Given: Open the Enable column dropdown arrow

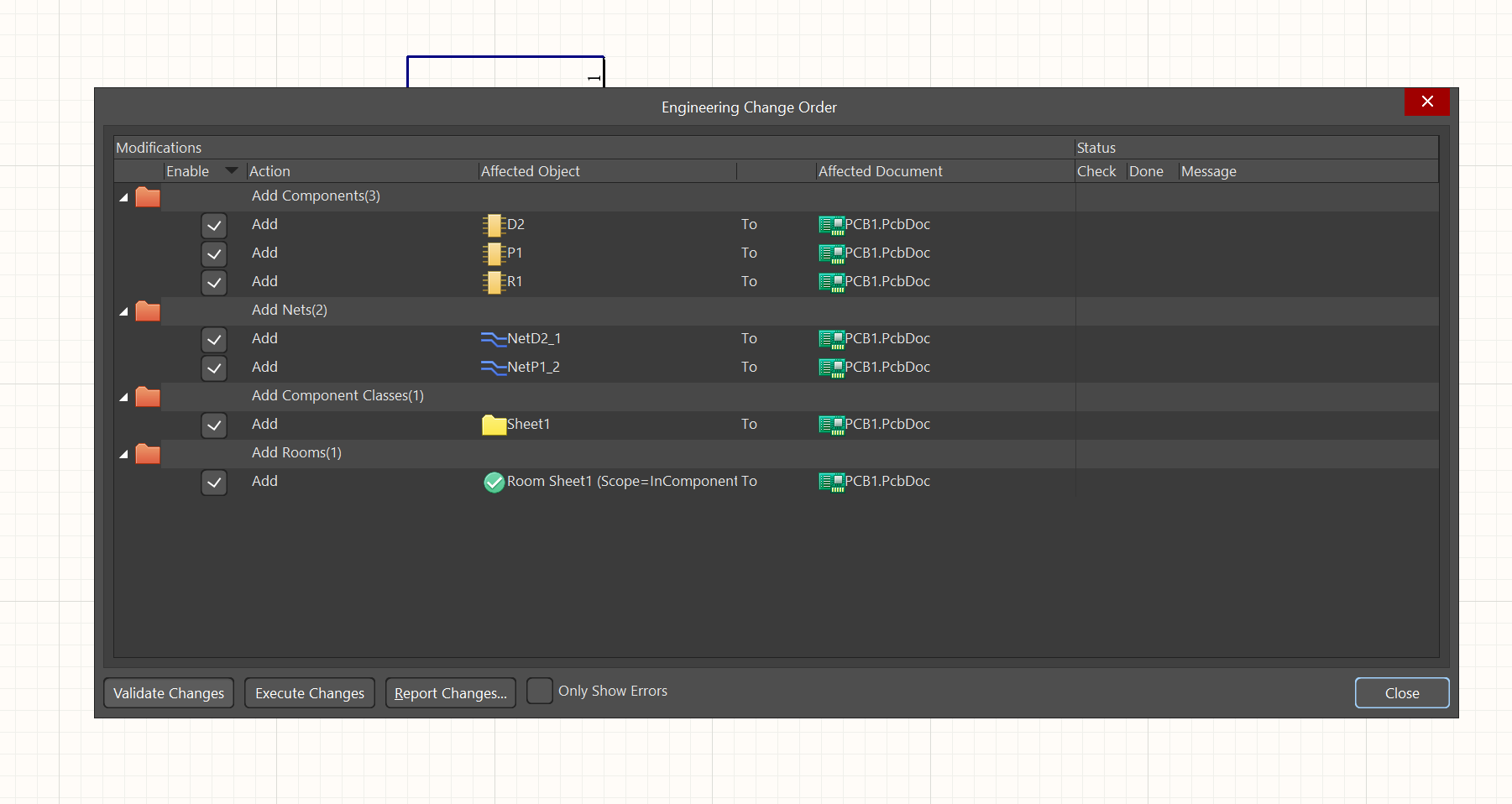Looking at the screenshot, I should tap(232, 170).
